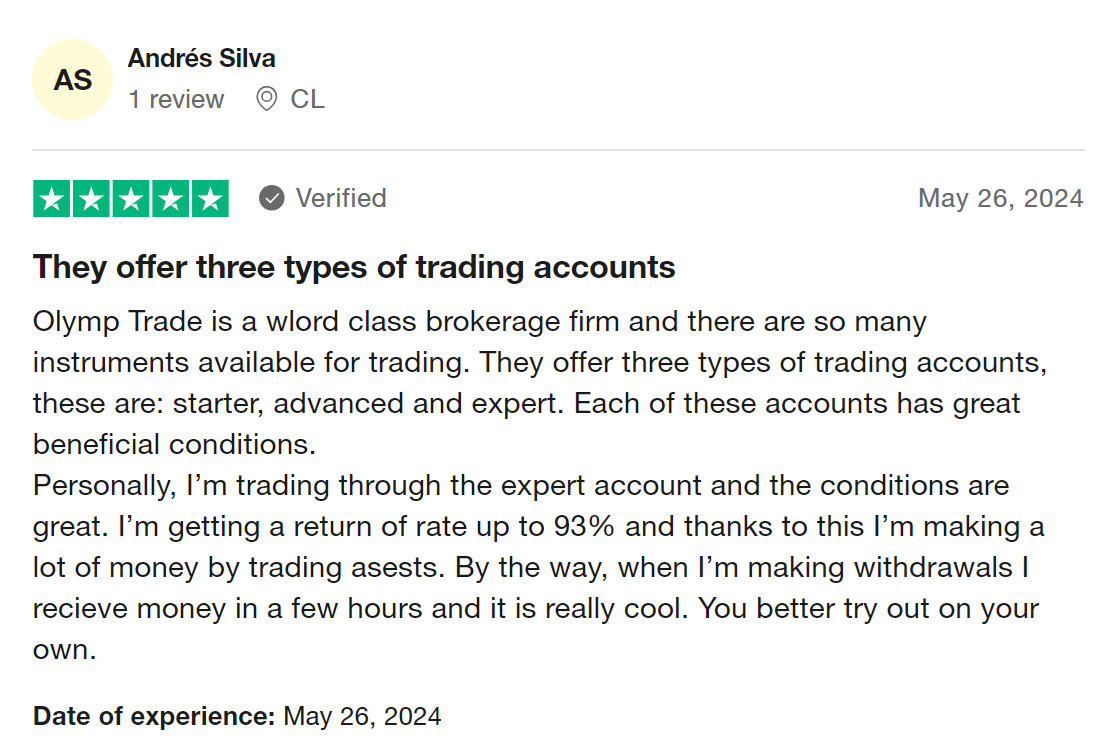Click the Verified label text
The image size is (1106, 751).
pyautogui.click(x=341, y=198)
